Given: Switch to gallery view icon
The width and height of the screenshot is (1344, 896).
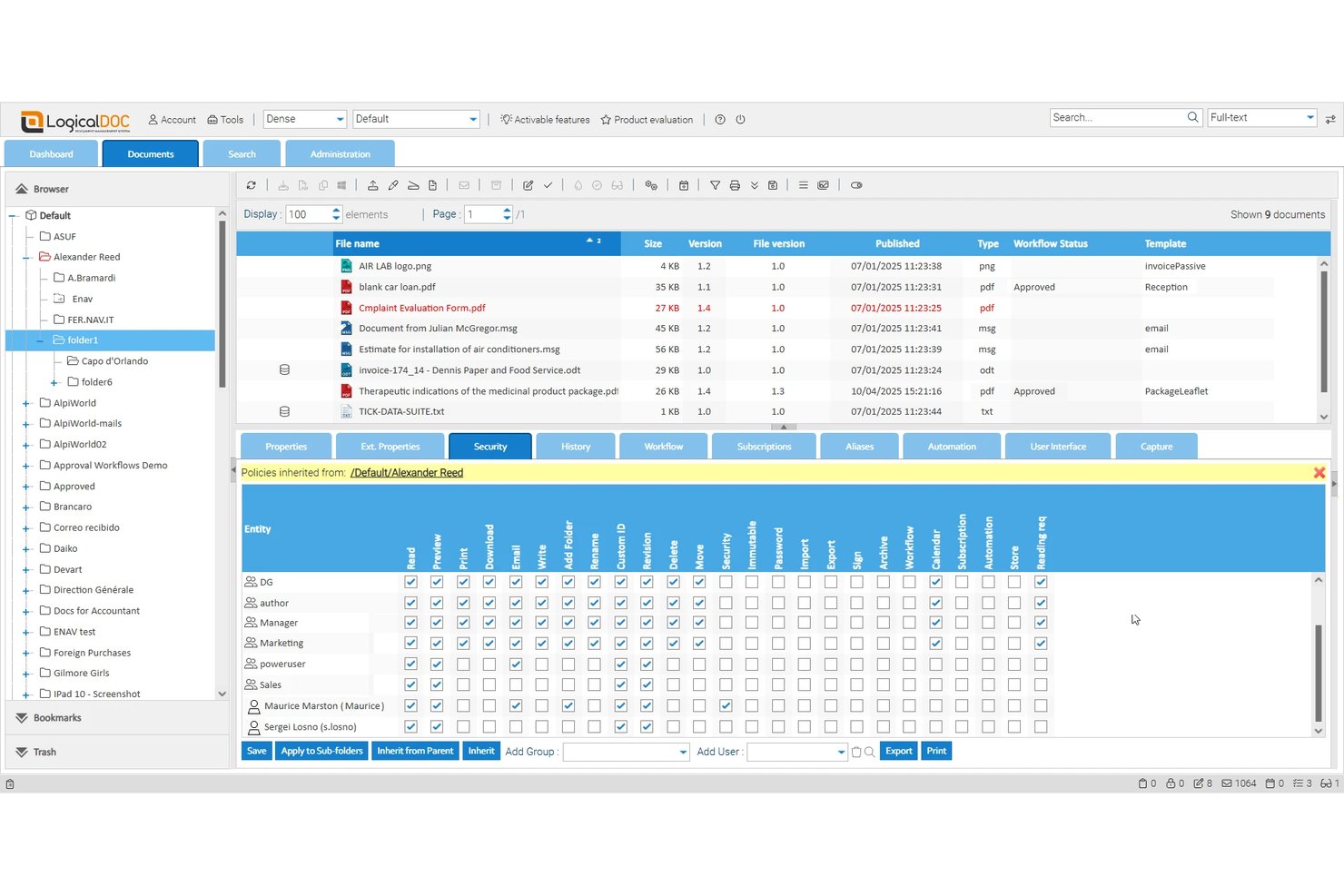Looking at the screenshot, I should coord(824,185).
